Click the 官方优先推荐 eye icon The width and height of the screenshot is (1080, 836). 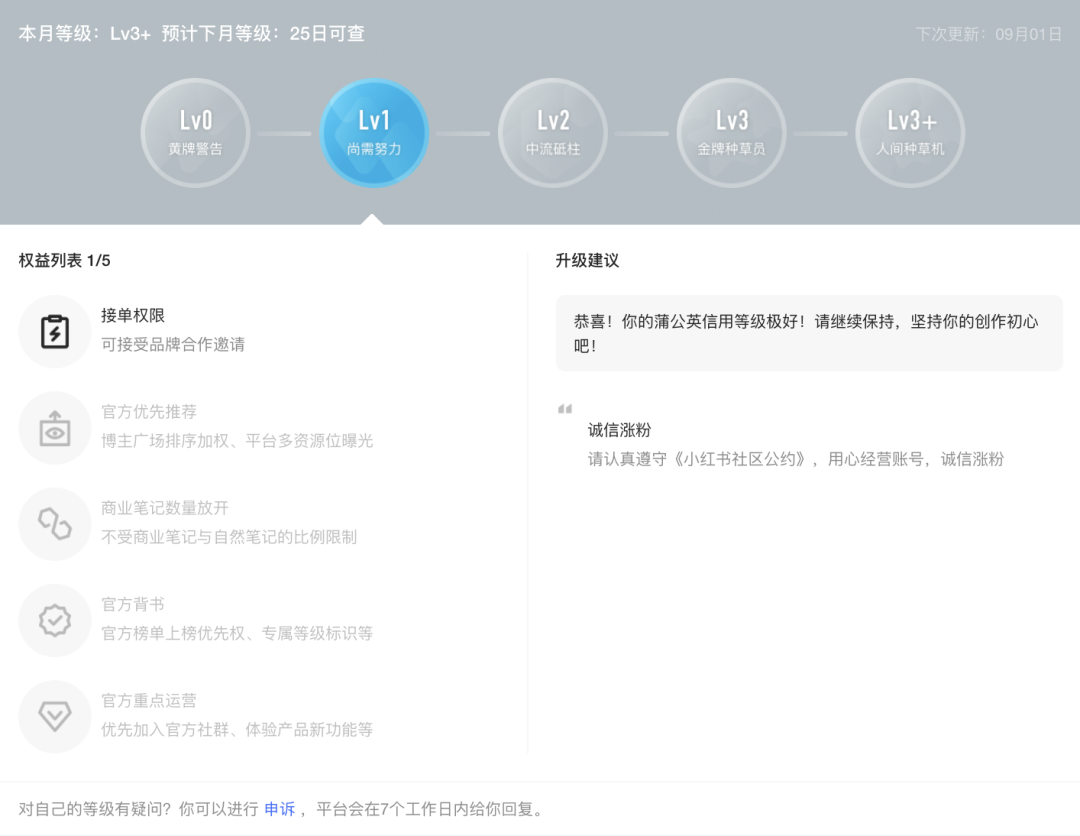coord(55,428)
